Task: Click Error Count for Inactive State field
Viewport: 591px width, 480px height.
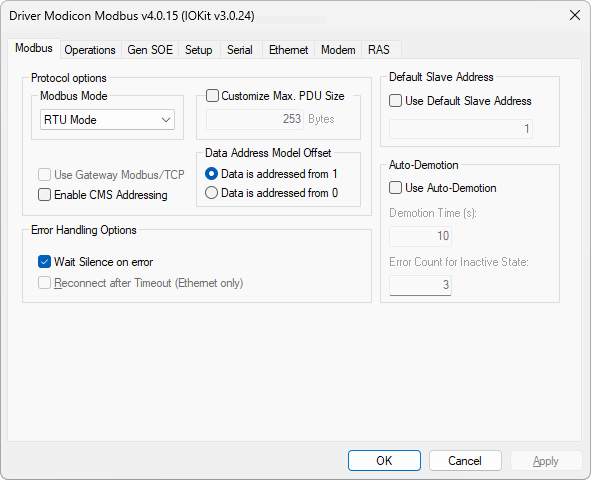Action: point(420,285)
